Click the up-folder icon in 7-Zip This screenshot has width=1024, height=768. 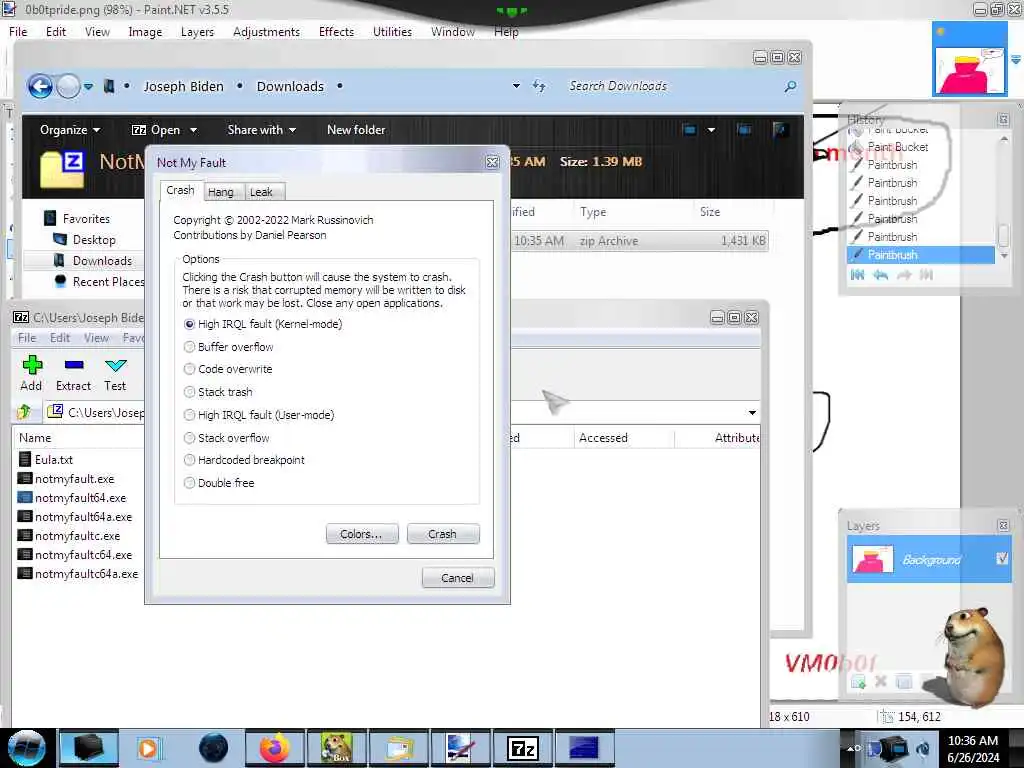(x=25, y=411)
